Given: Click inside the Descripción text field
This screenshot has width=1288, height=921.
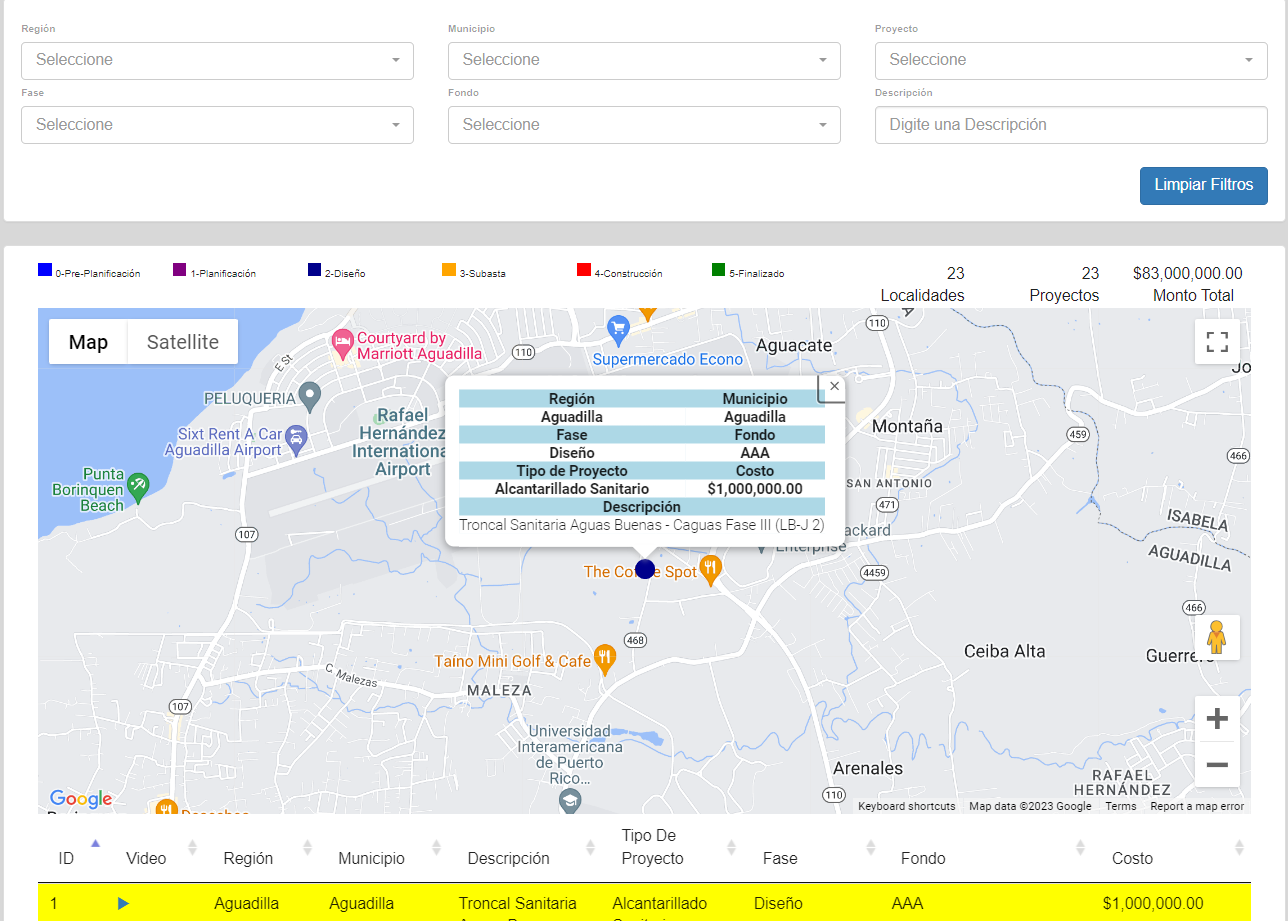Looking at the screenshot, I should (x=1071, y=125).
